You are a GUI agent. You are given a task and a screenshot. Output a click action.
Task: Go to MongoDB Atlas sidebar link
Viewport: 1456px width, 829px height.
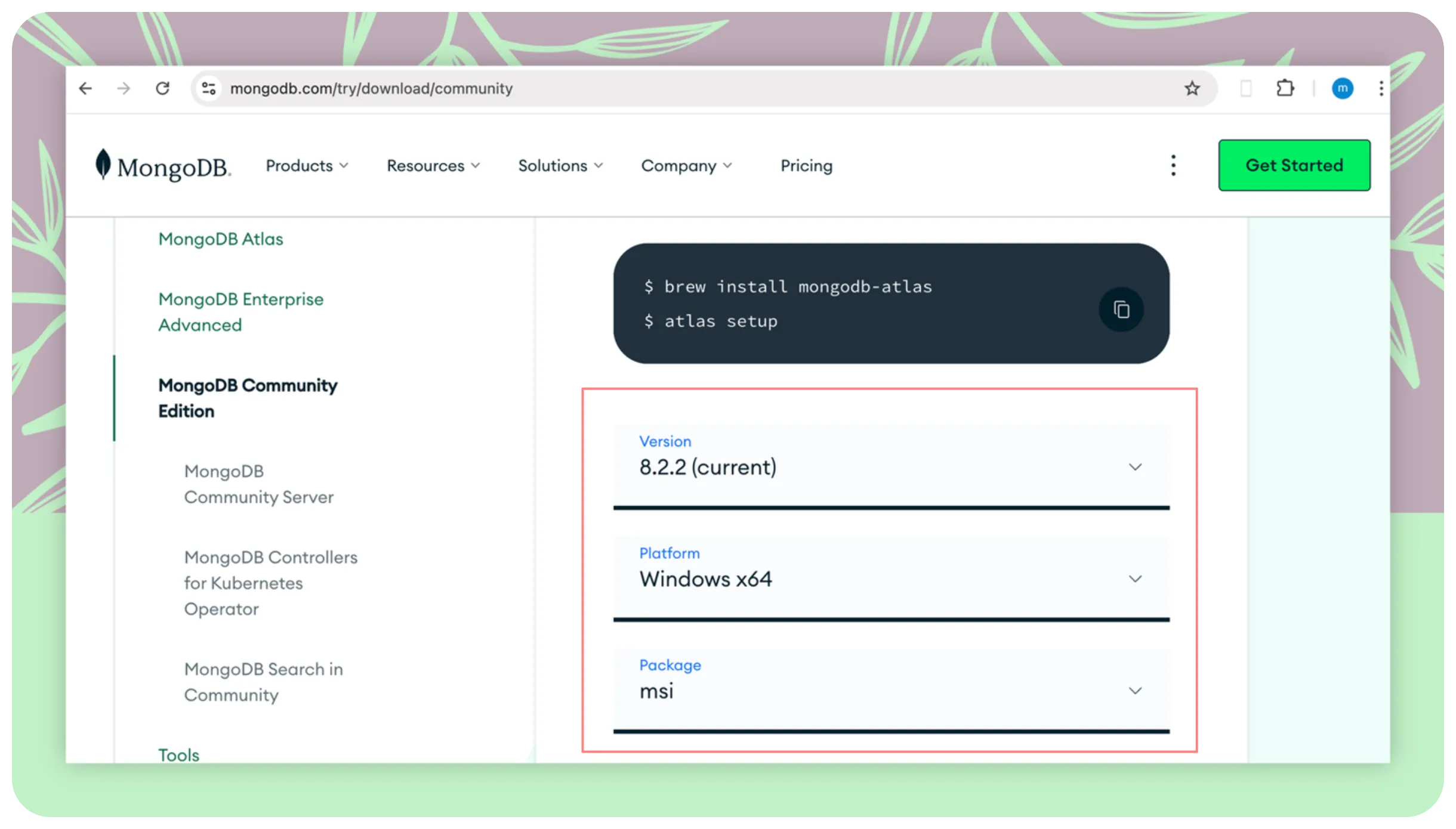click(221, 239)
